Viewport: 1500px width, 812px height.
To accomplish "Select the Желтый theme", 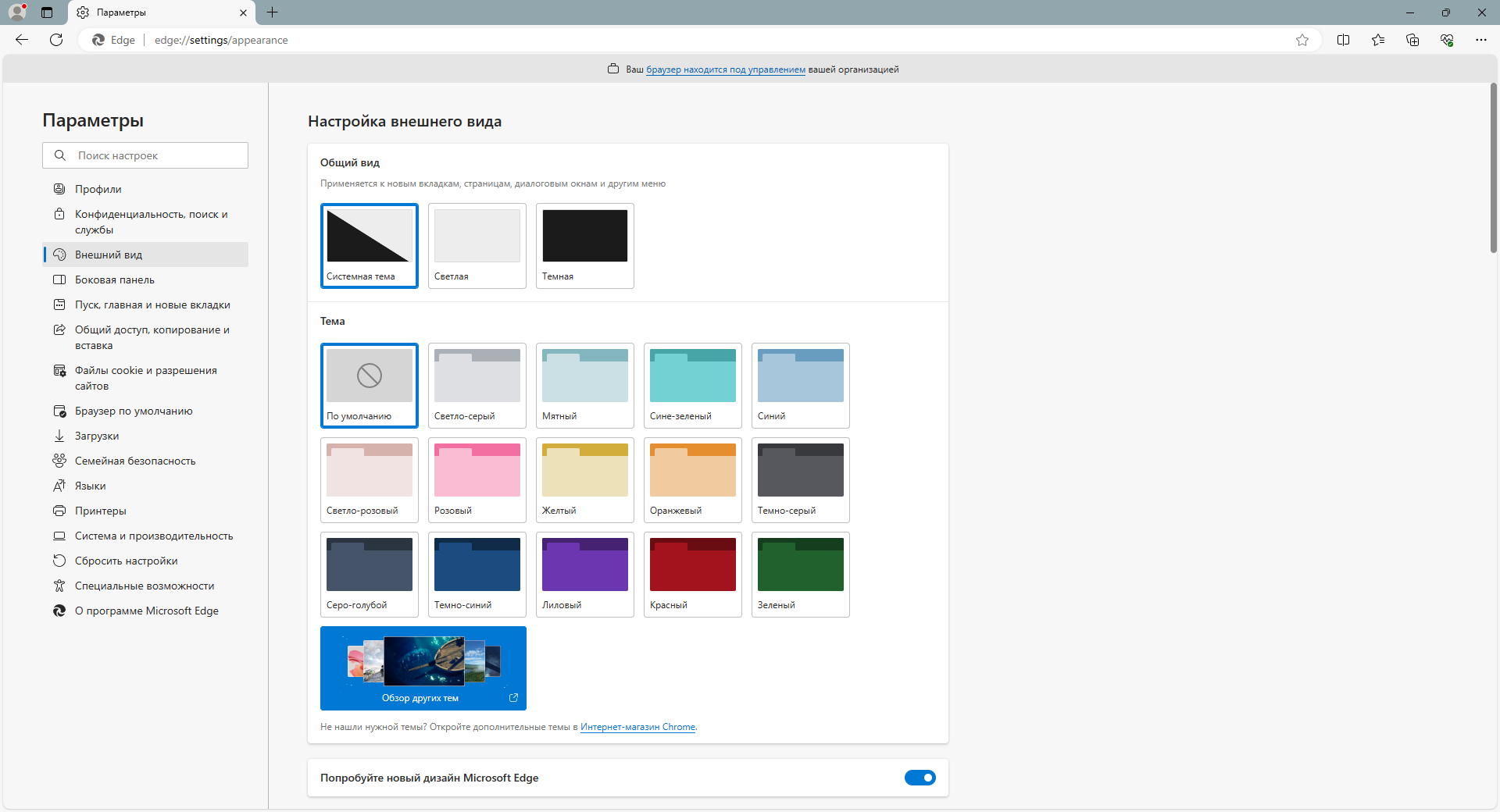I will click(x=585, y=480).
